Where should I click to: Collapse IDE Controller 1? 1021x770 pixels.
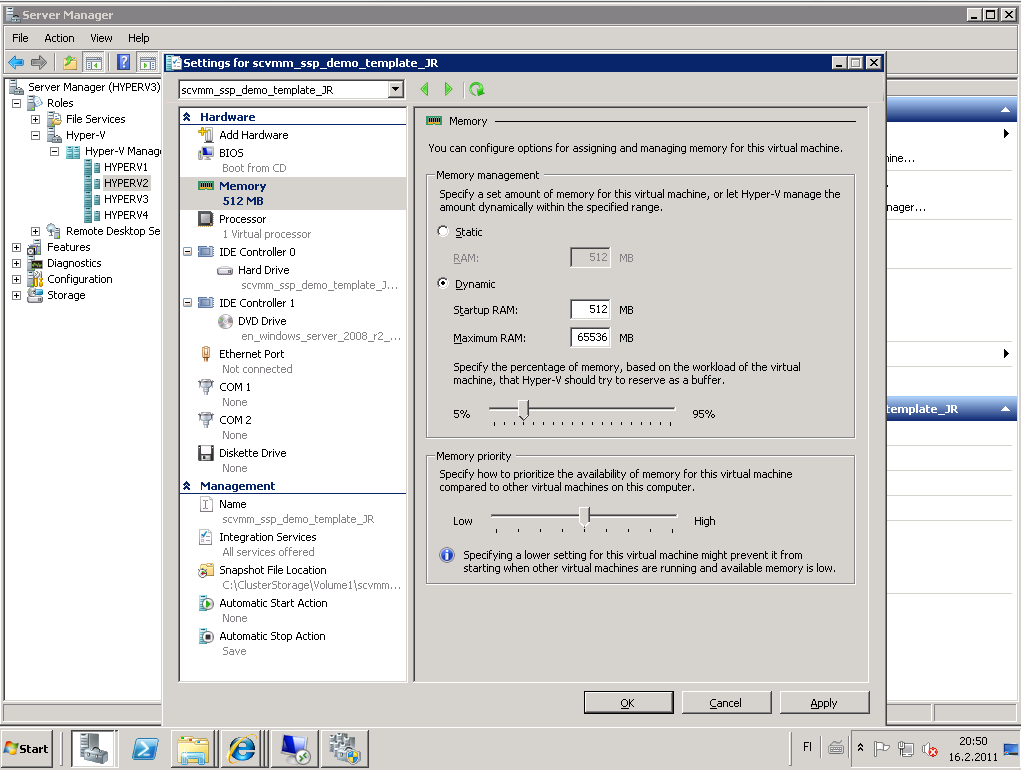[188, 303]
